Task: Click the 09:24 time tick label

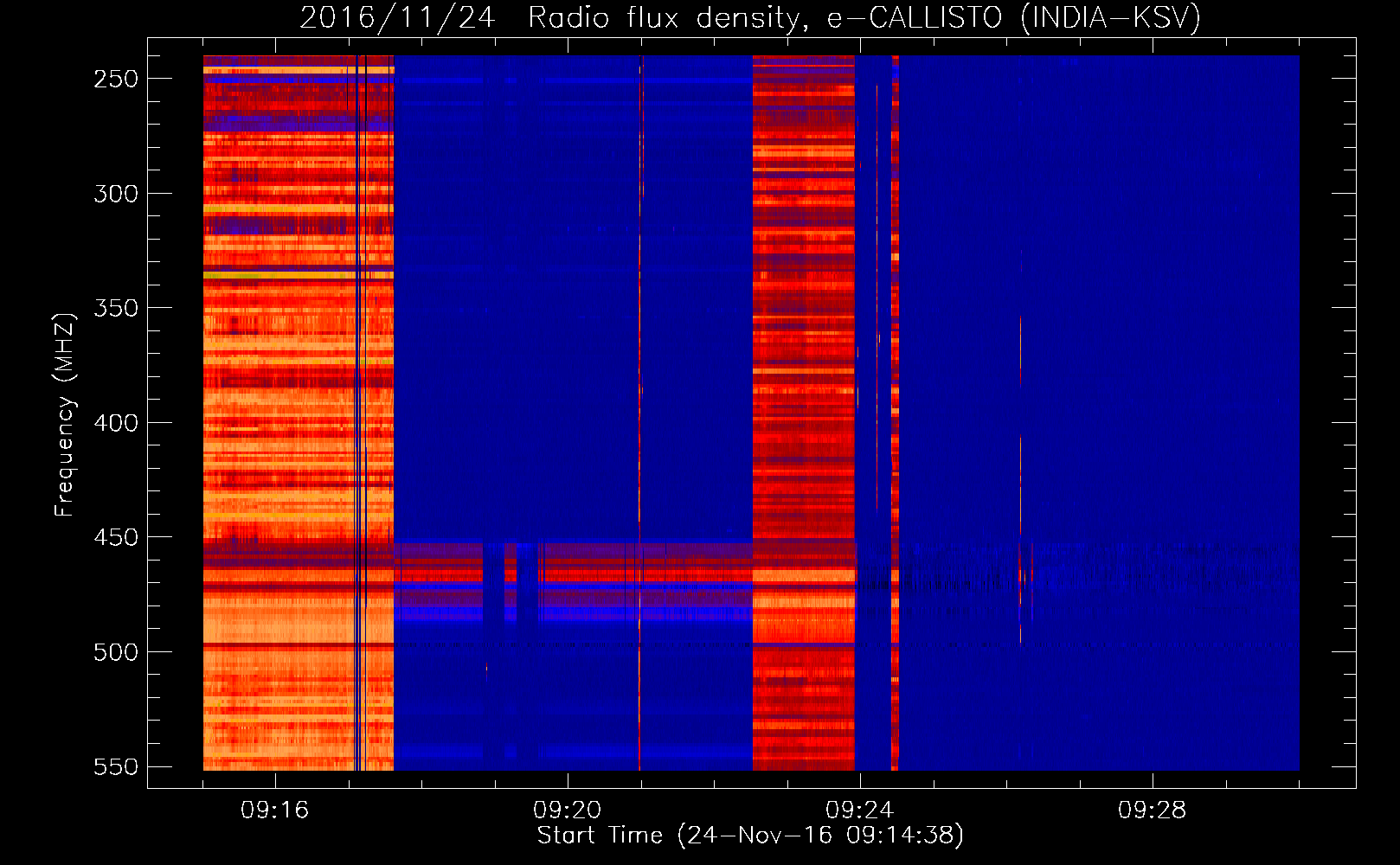Action: point(860,810)
